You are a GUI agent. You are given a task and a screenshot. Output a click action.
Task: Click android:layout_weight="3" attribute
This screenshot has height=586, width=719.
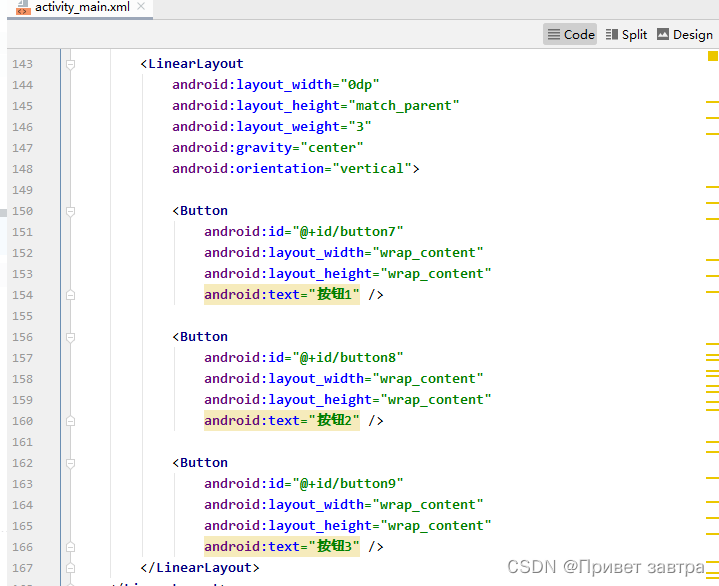click(x=271, y=127)
